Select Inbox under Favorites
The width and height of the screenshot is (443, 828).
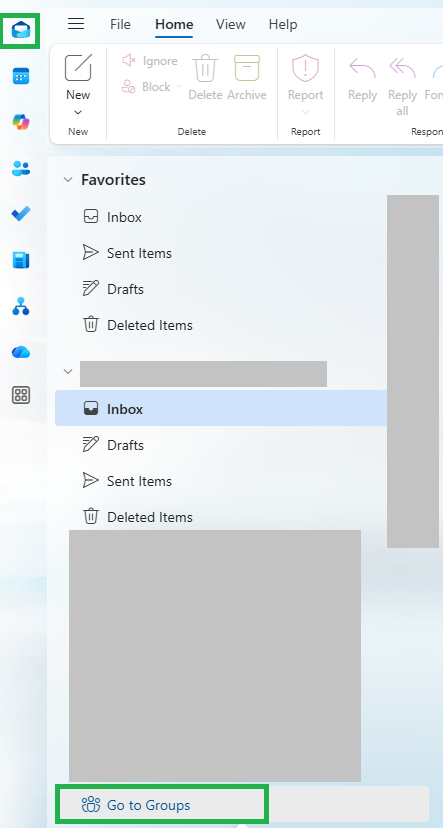221,217
